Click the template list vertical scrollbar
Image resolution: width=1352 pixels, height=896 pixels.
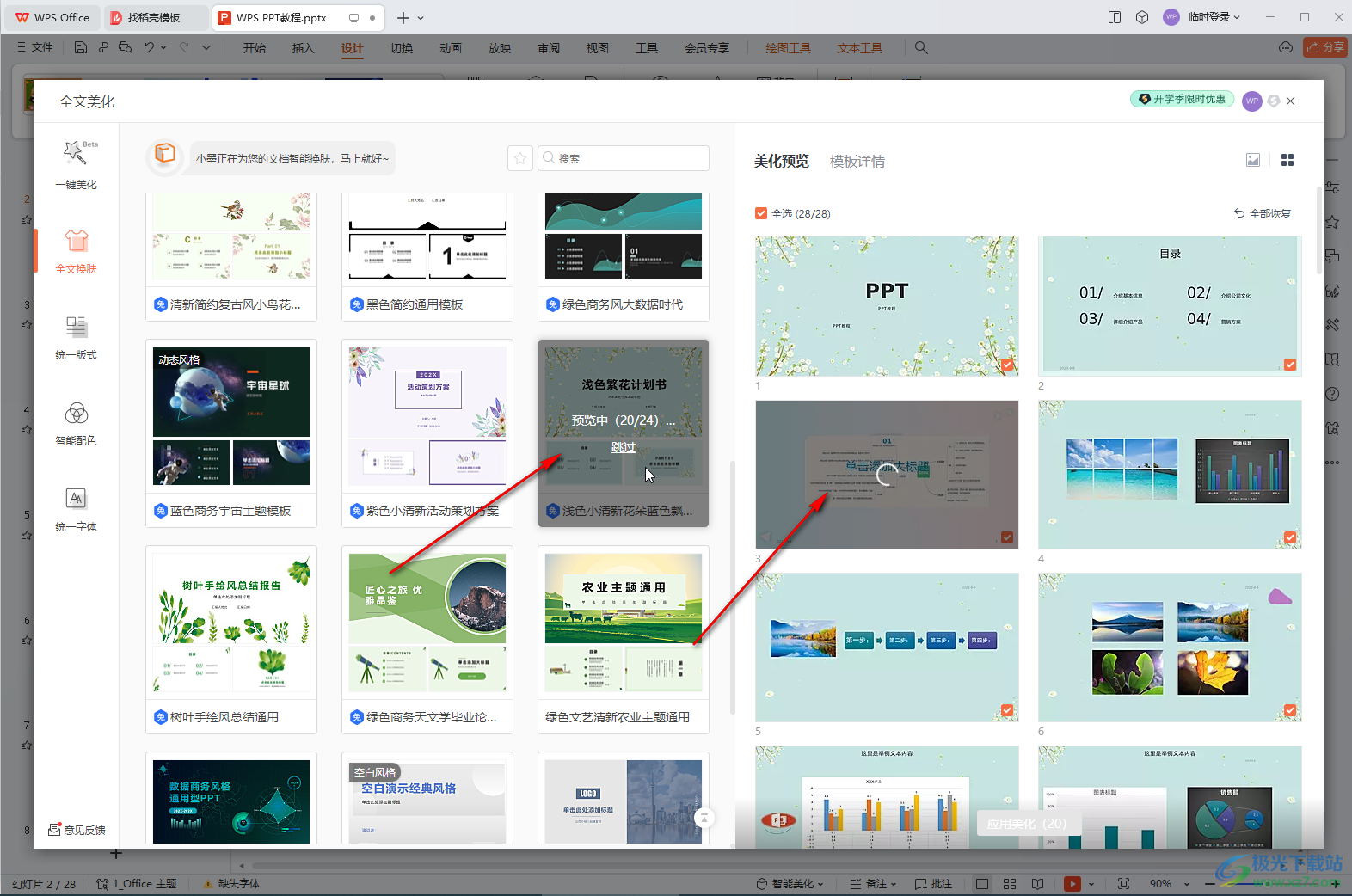[733, 586]
